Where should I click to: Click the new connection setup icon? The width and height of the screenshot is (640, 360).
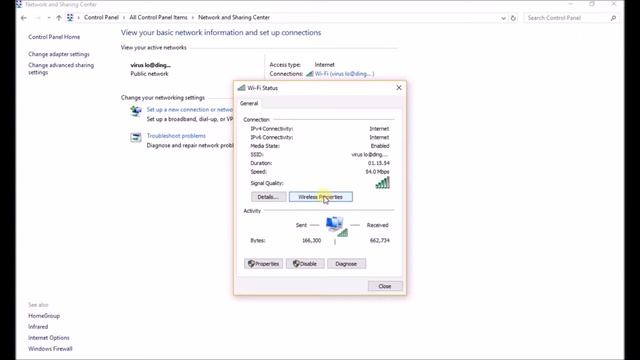[136, 111]
